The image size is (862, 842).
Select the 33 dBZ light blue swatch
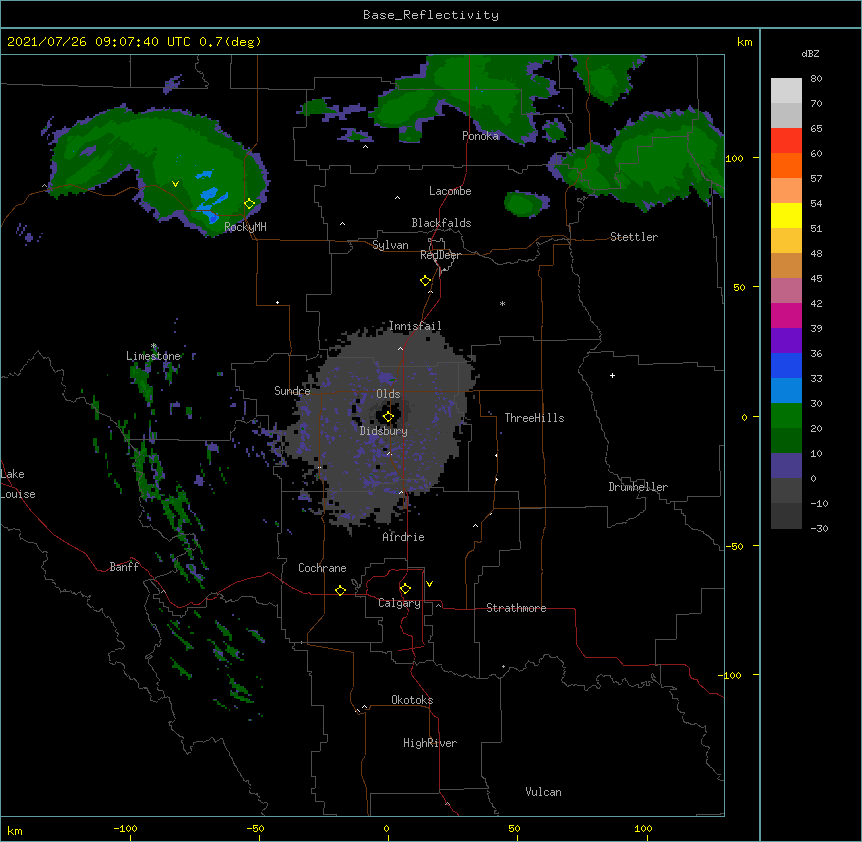[786, 390]
